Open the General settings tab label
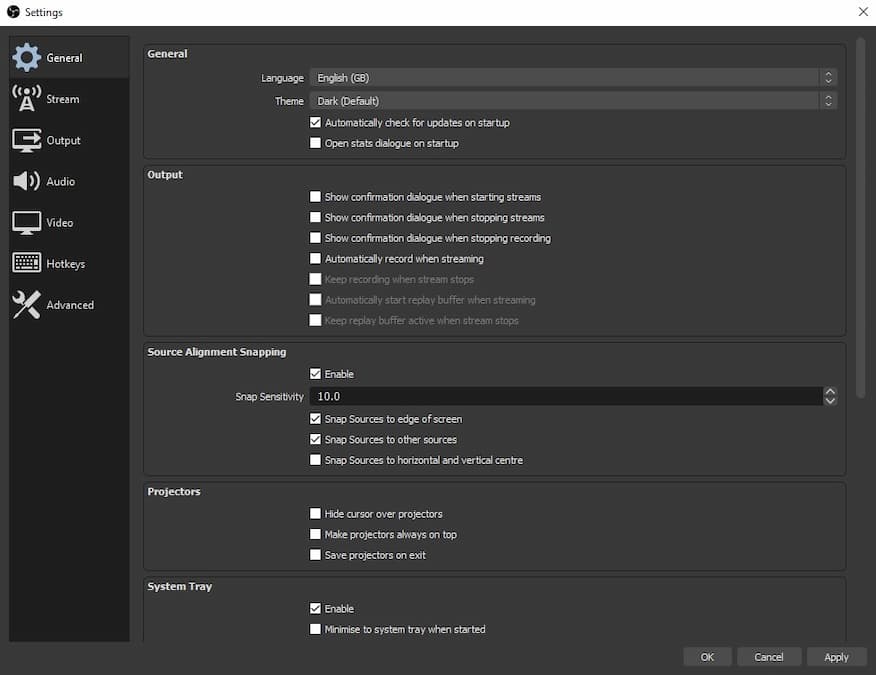This screenshot has width=876, height=675. pyautogui.click(x=64, y=58)
